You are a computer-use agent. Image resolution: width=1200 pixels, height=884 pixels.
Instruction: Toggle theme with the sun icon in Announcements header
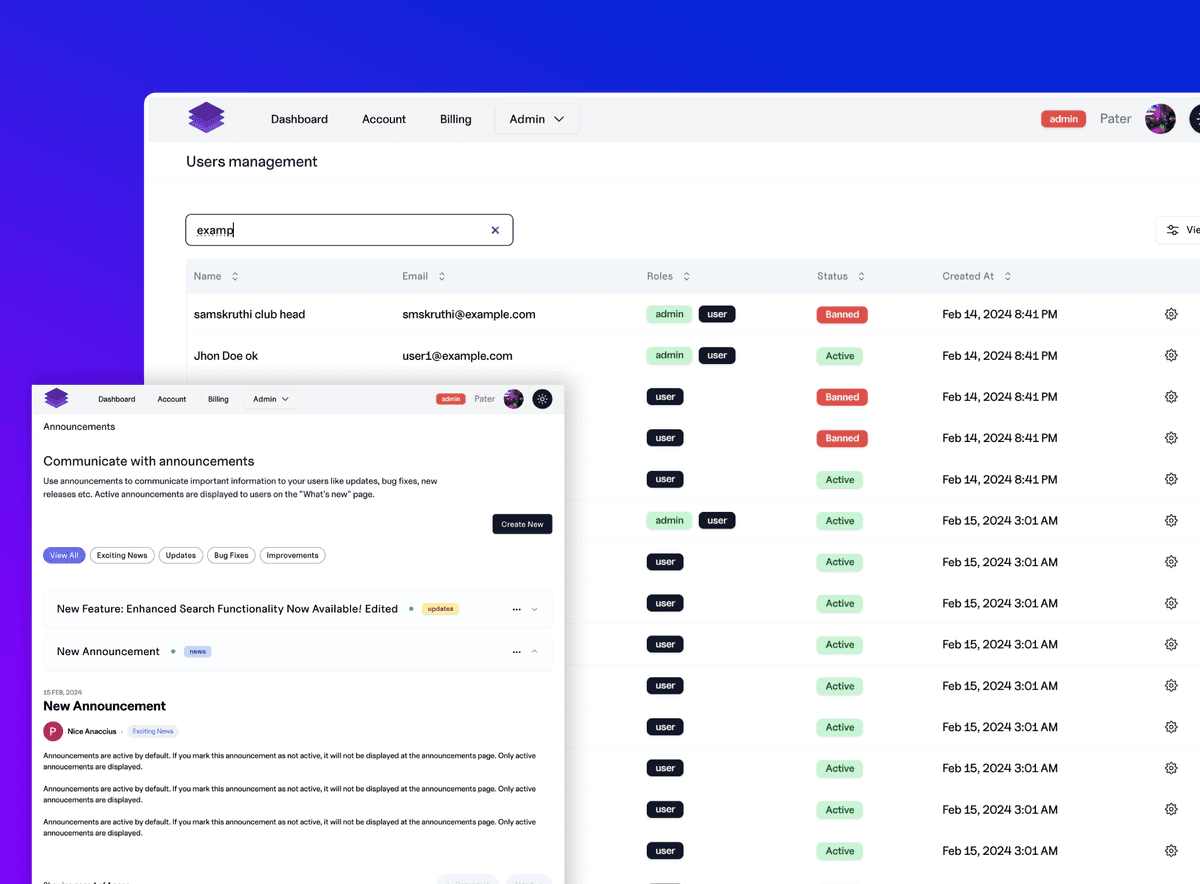click(542, 399)
